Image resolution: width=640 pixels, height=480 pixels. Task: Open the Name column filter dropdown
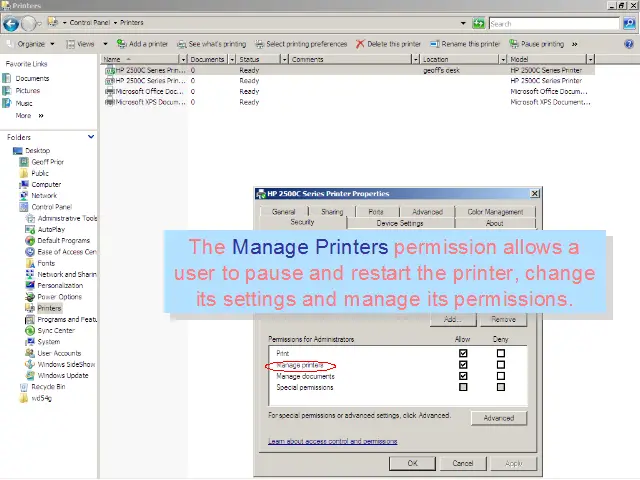click(x=183, y=60)
